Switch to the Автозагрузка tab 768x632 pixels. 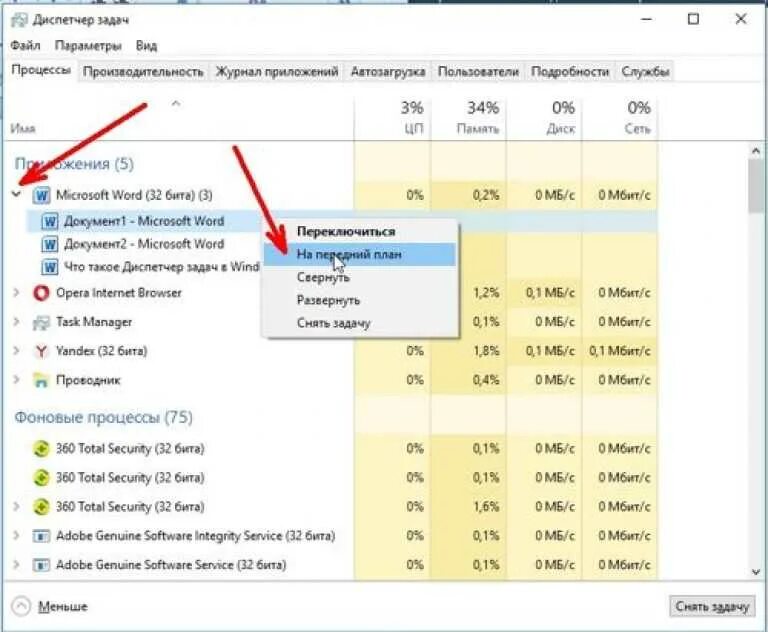(388, 72)
